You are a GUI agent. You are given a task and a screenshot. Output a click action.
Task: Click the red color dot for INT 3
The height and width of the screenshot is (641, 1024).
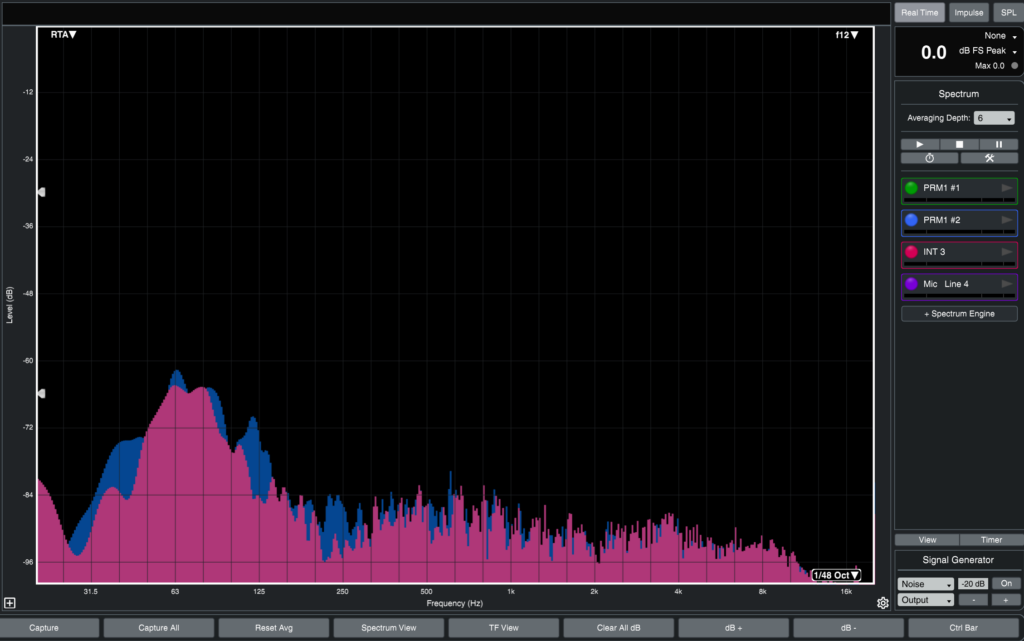click(911, 252)
